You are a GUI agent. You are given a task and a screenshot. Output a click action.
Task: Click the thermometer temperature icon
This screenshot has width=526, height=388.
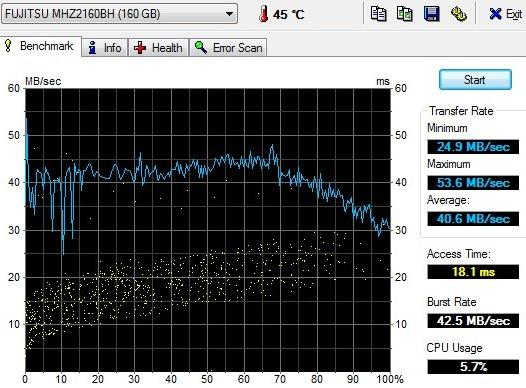(x=263, y=14)
